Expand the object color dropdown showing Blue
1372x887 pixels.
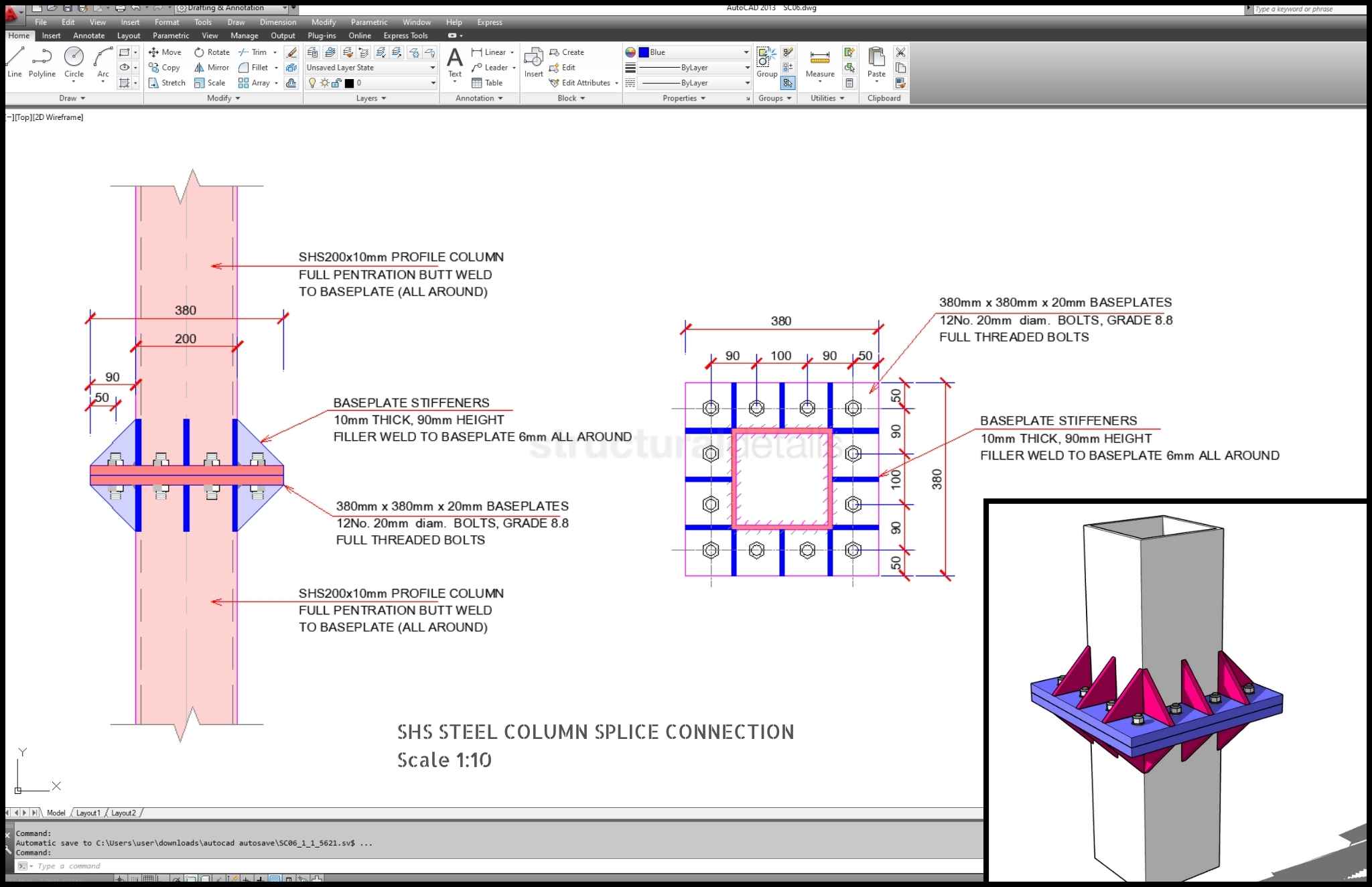pos(746,52)
